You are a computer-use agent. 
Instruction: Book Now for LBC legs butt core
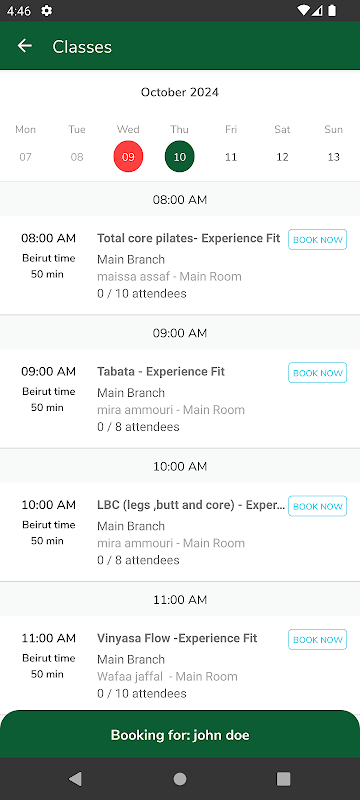tap(318, 506)
